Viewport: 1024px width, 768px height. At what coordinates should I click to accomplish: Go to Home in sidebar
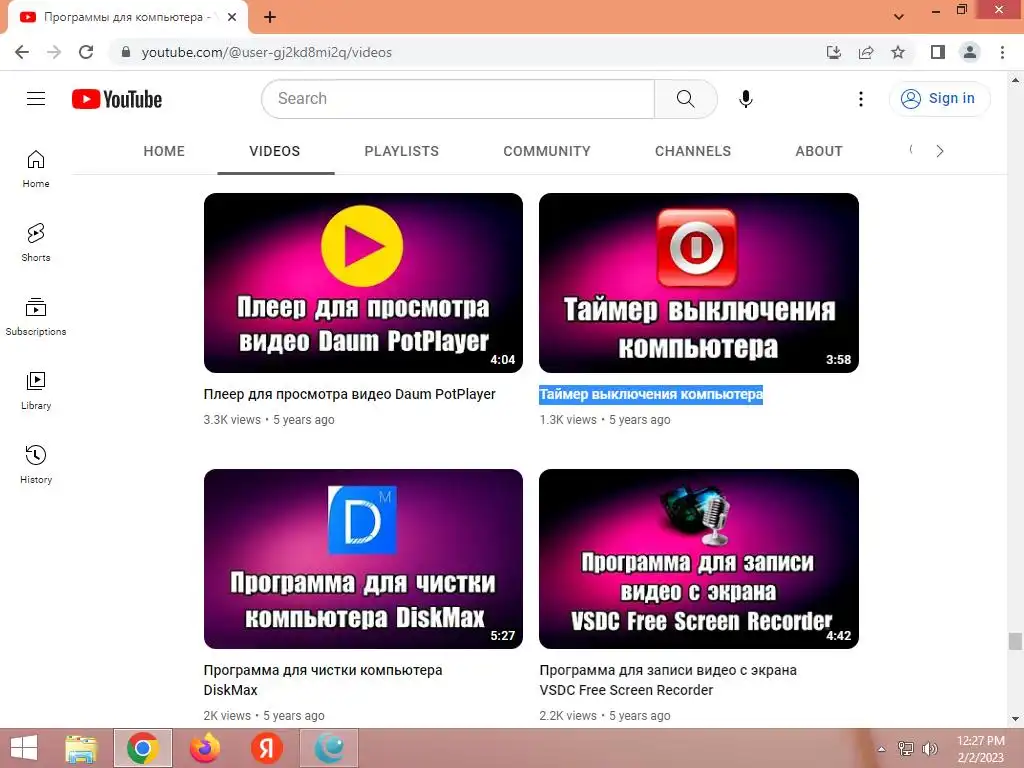(36, 168)
